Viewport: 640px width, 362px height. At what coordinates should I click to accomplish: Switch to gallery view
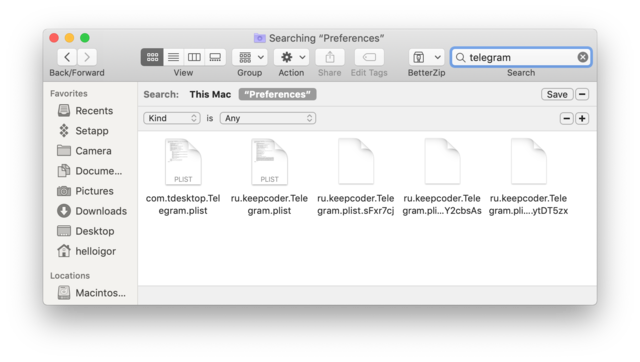coord(215,57)
